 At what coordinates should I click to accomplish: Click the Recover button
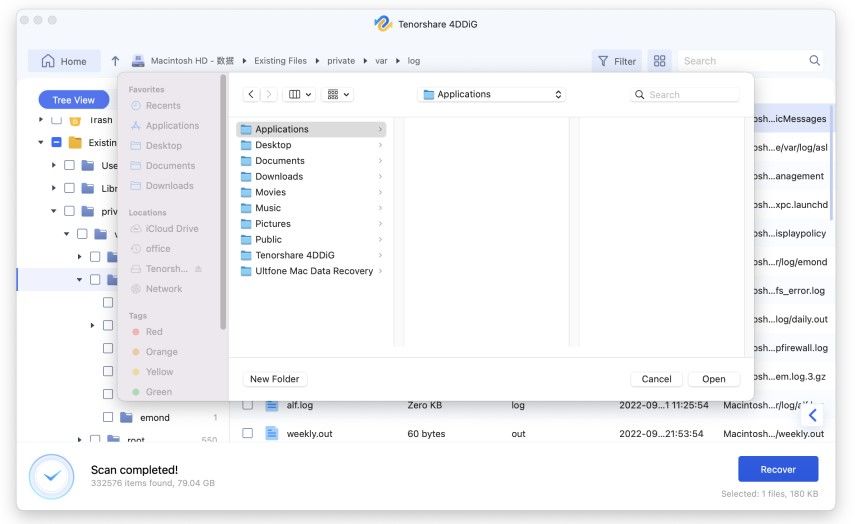(777, 469)
